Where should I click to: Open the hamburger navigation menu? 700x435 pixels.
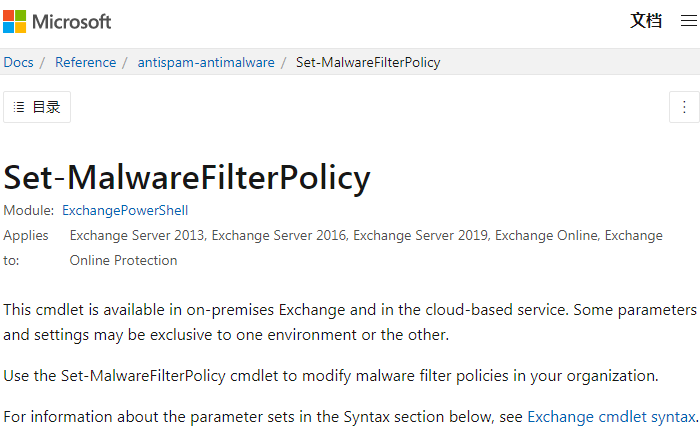[688, 21]
